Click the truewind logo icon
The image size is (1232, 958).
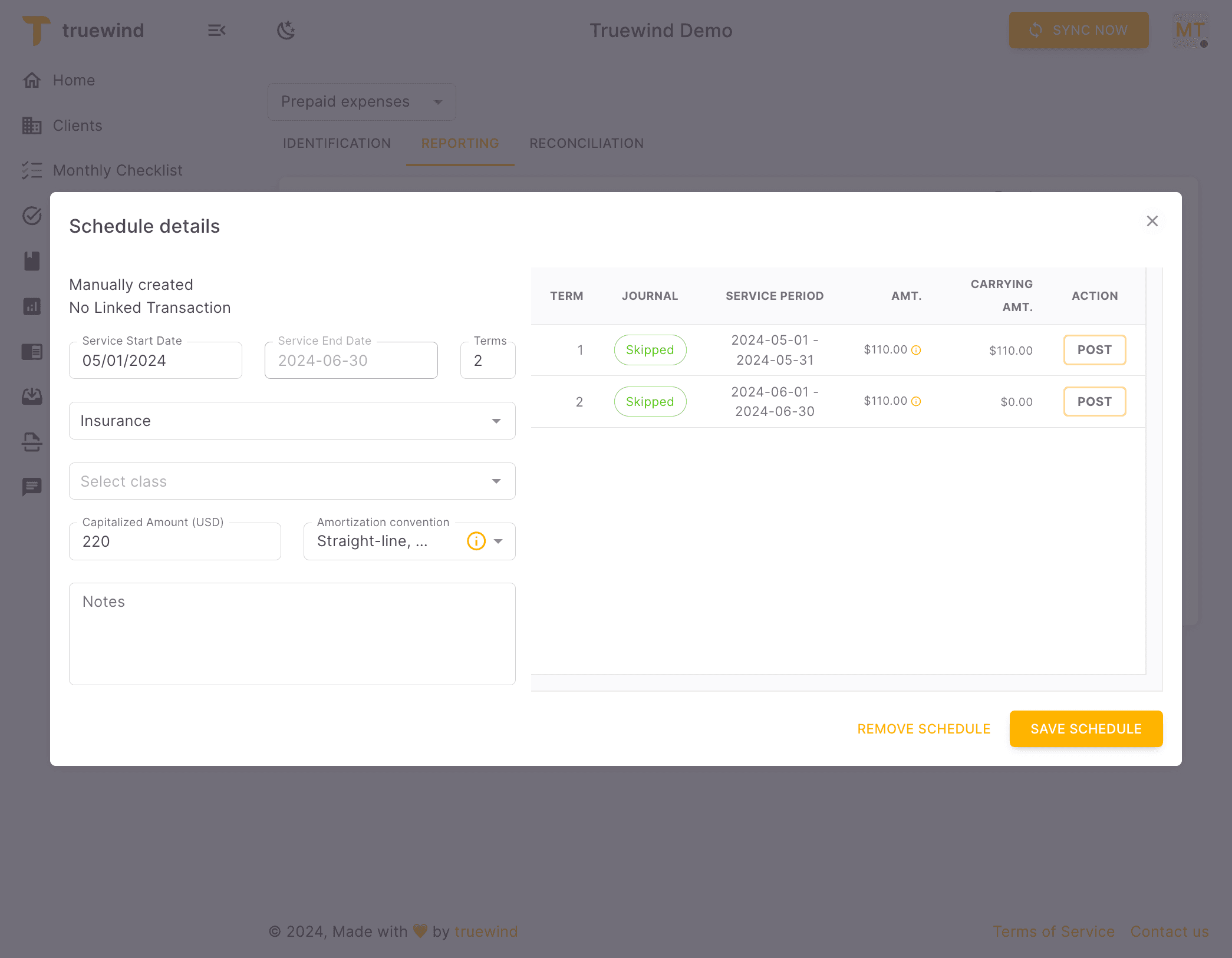pyautogui.click(x=37, y=30)
